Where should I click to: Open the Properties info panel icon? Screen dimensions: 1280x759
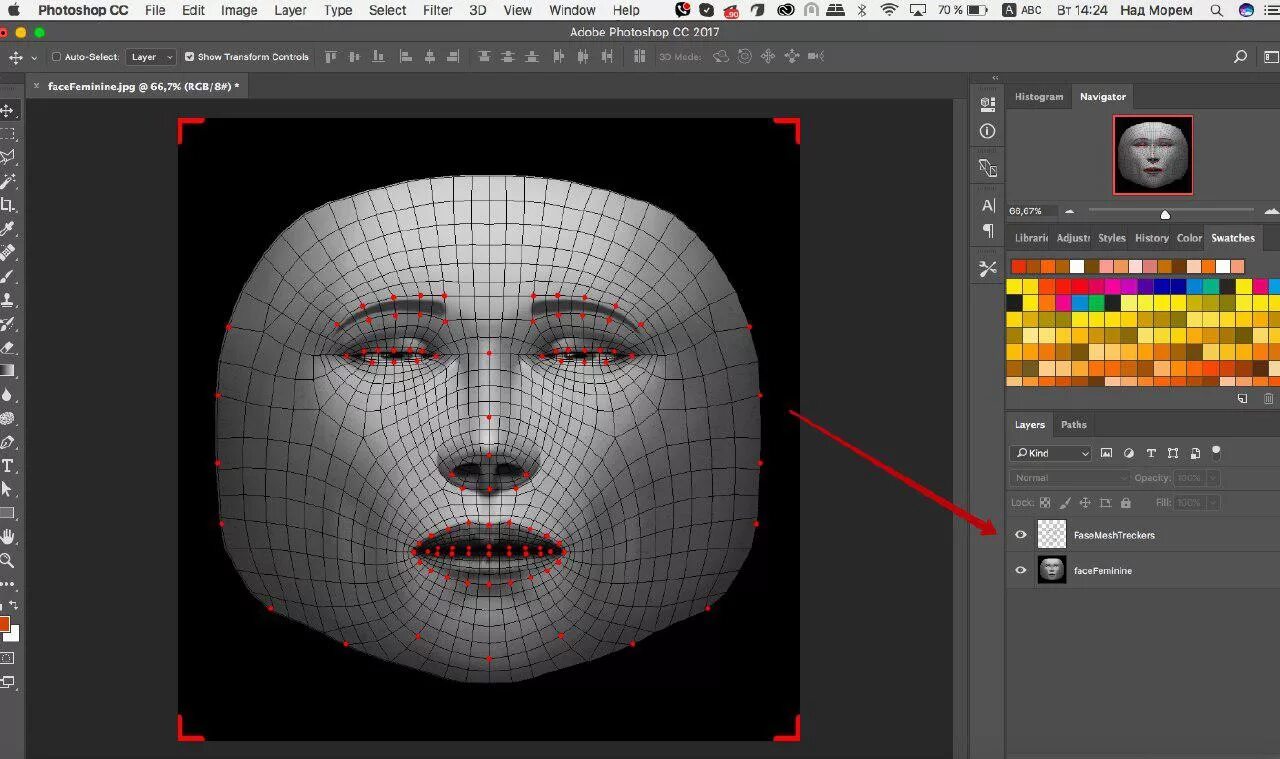[x=988, y=131]
